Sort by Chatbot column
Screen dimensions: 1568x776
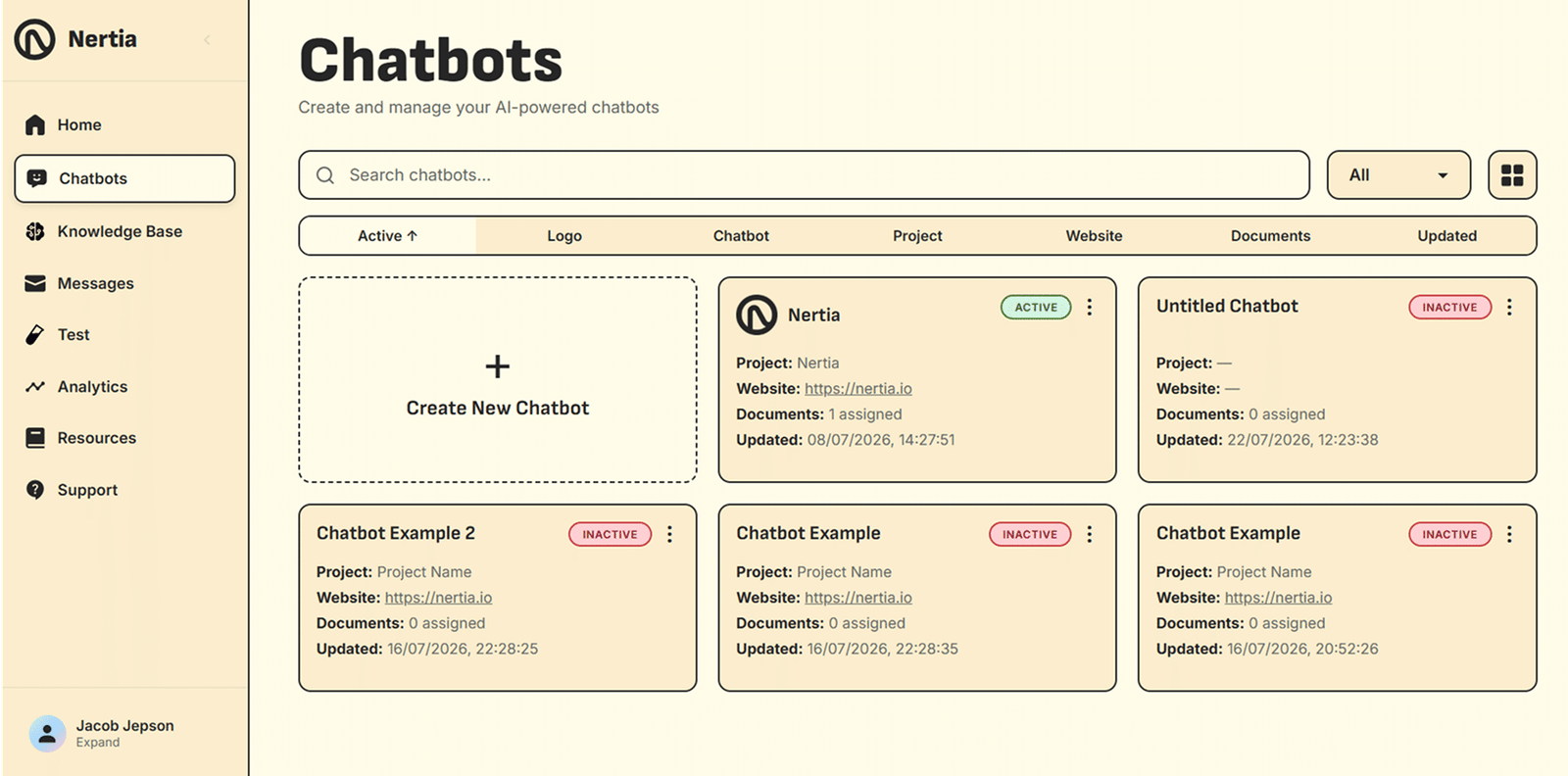tap(741, 236)
